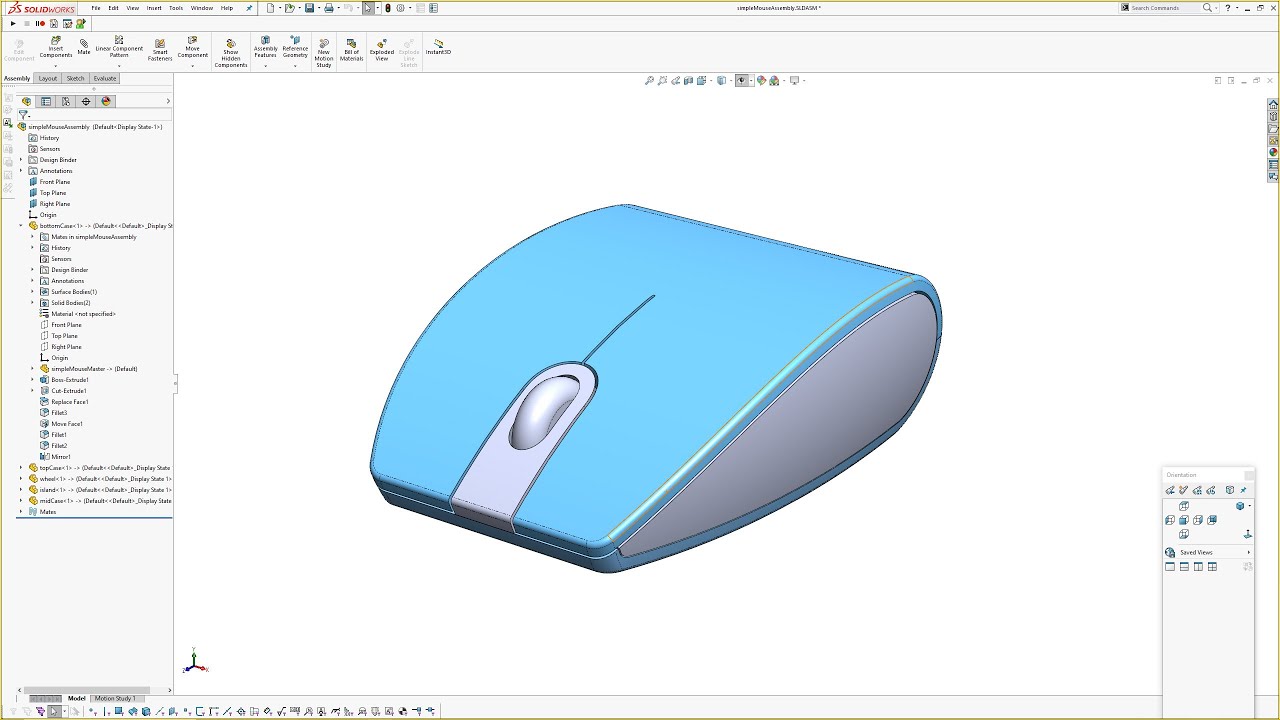Click the New document icon
Screen dimensions: 1280x720
coord(270,8)
